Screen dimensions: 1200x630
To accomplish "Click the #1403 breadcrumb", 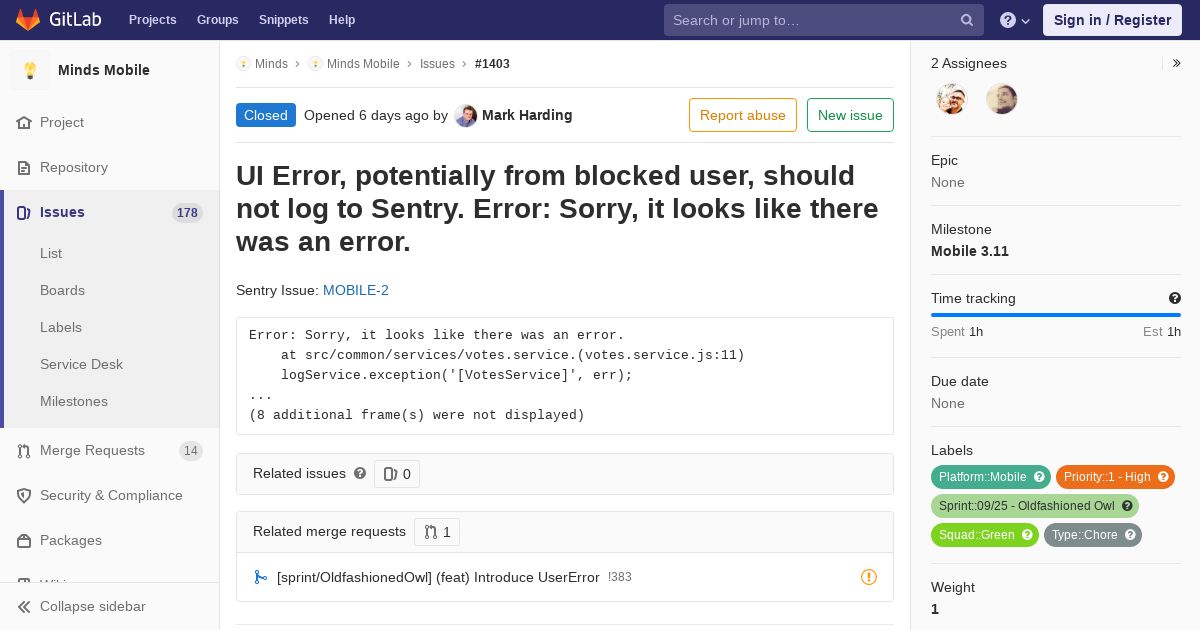I will [492, 63].
